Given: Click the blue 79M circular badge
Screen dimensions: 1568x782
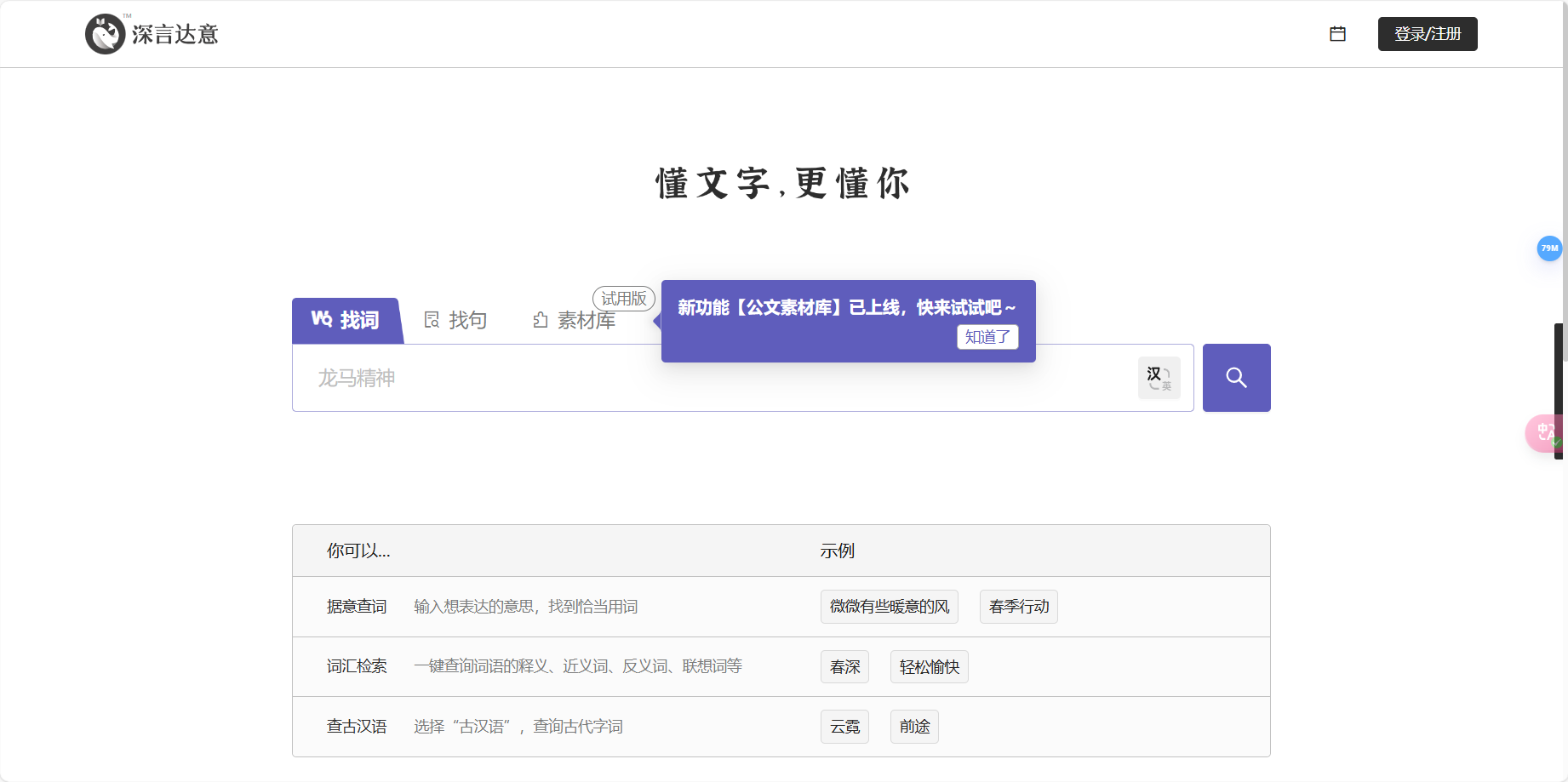Looking at the screenshot, I should point(1548,248).
